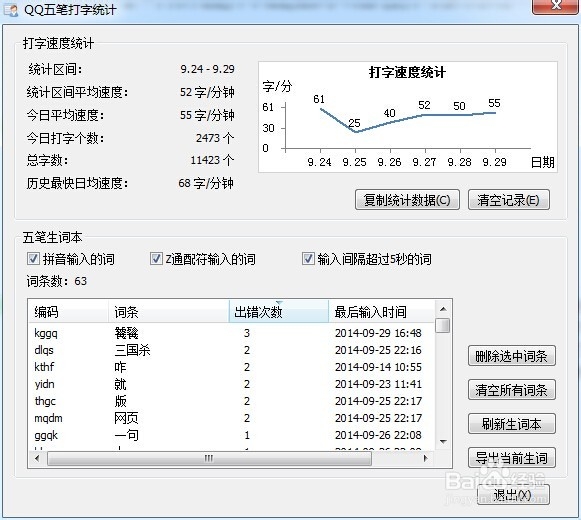581x520 pixels.
Task: Close the QQ五笔打字统计 window
Action: (x=555, y=6)
